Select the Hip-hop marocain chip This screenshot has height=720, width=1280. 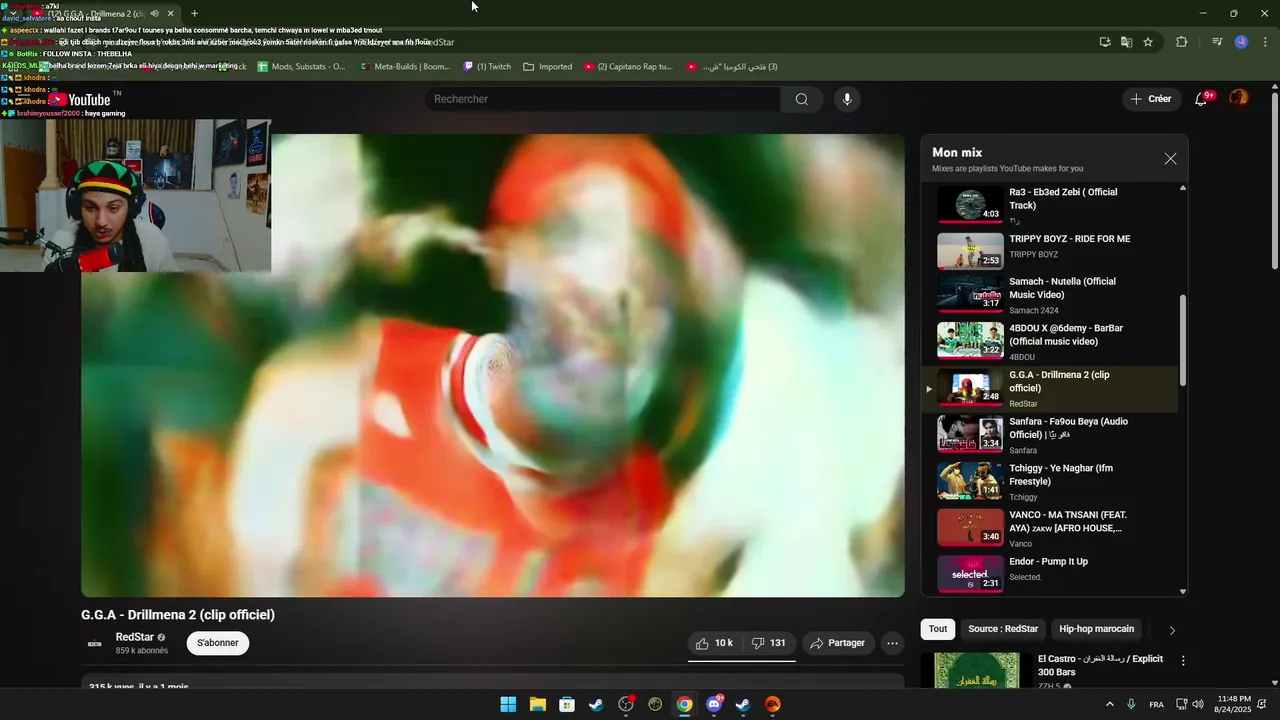click(1097, 629)
